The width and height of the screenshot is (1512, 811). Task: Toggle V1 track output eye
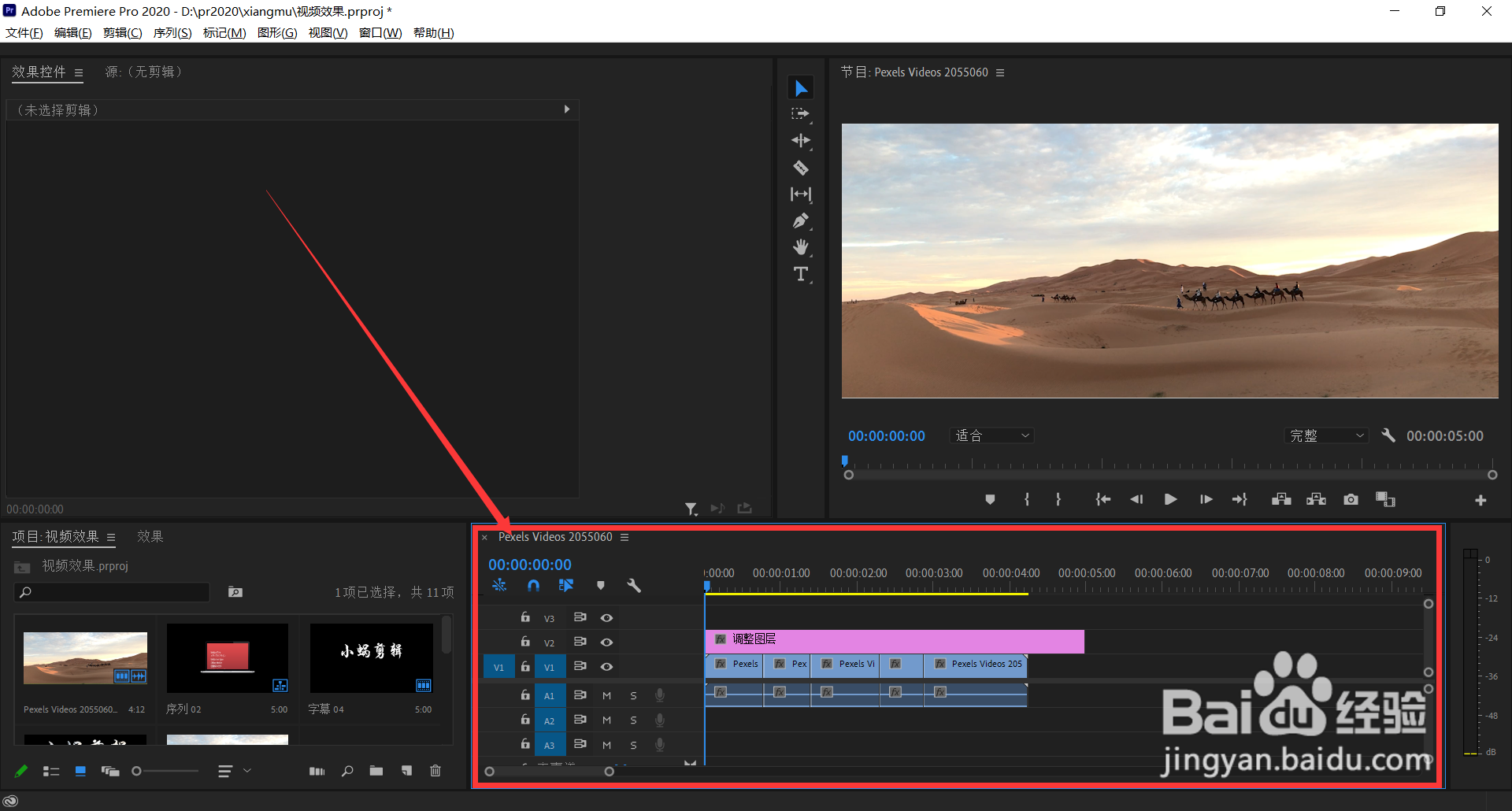[606, 667]
